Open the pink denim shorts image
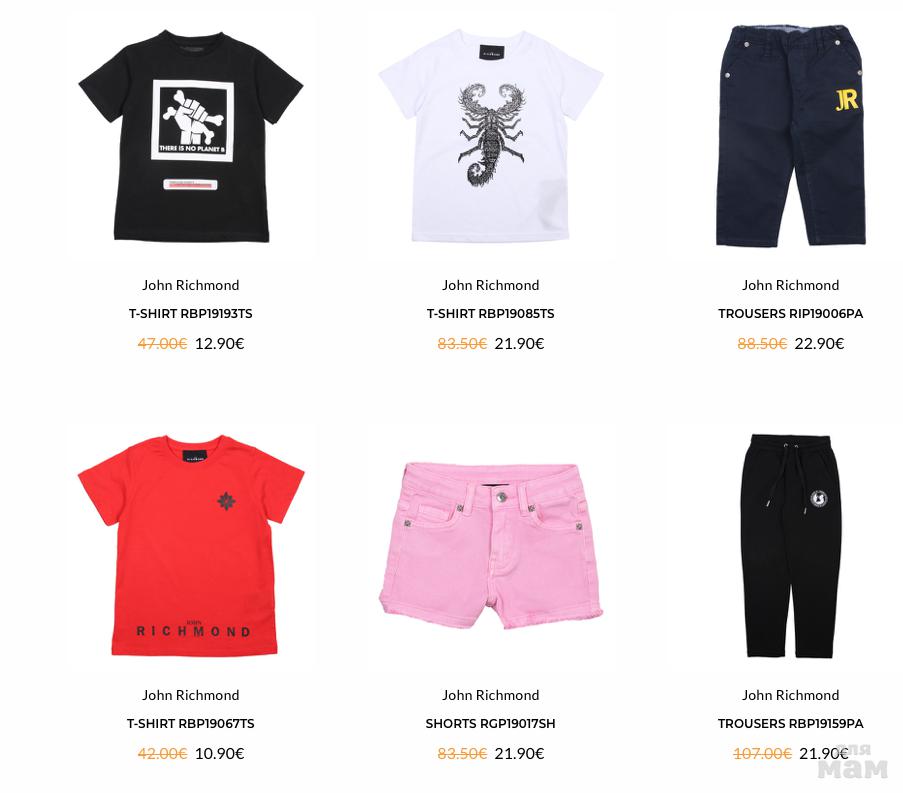This screenshot has height=793, width=903. pyautogui.click(x=491, y=545)
